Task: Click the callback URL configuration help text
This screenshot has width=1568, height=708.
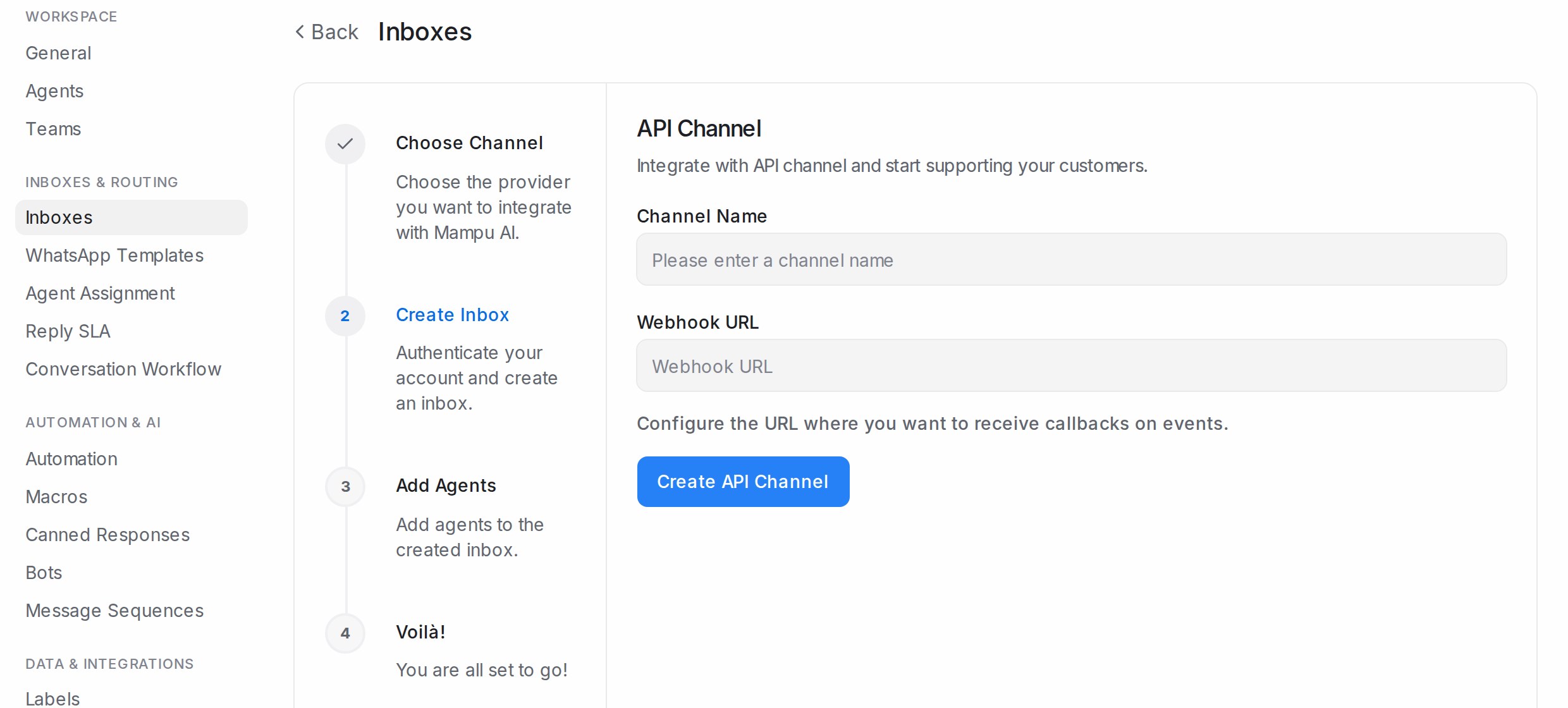Action: point(933,424)
